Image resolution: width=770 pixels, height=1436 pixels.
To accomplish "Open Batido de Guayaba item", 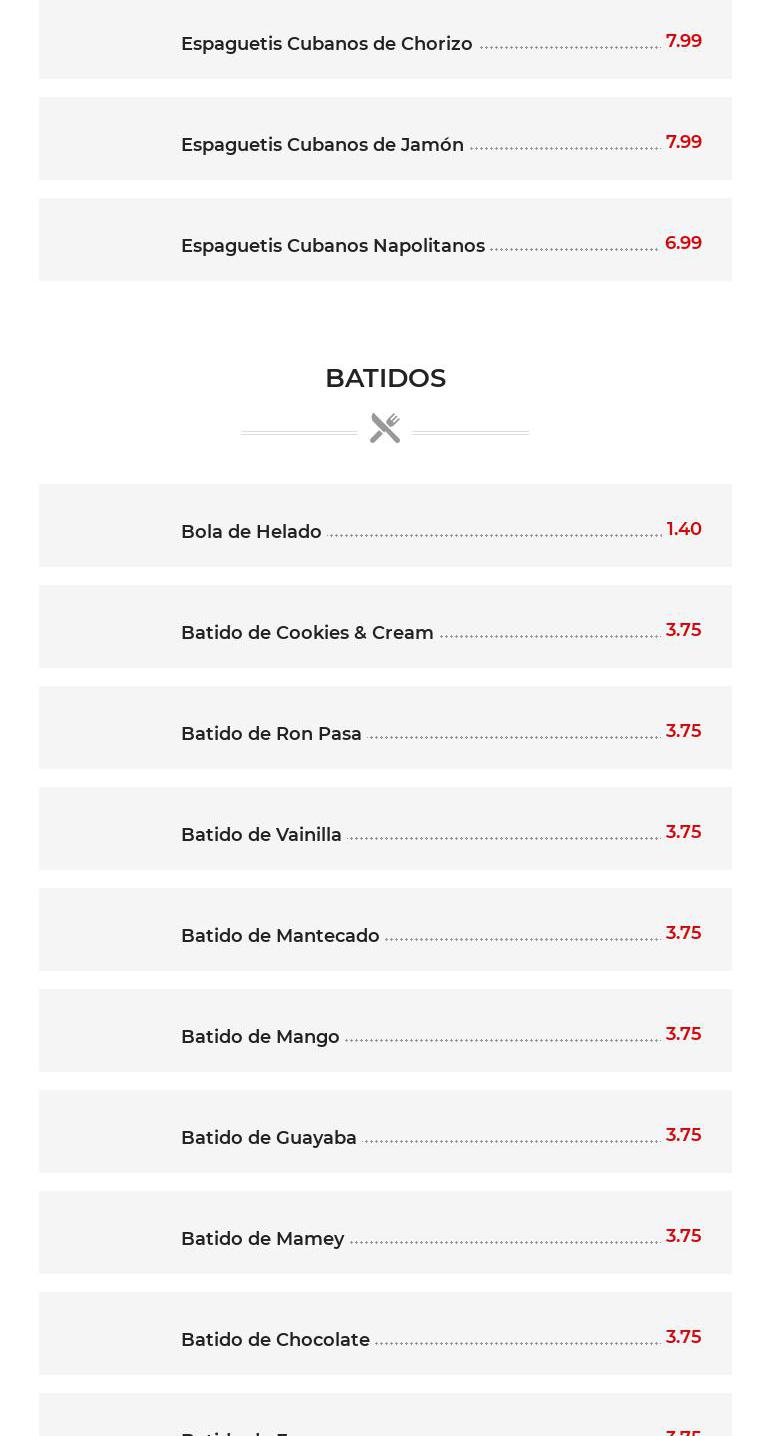I will [x=268, y=1138].
